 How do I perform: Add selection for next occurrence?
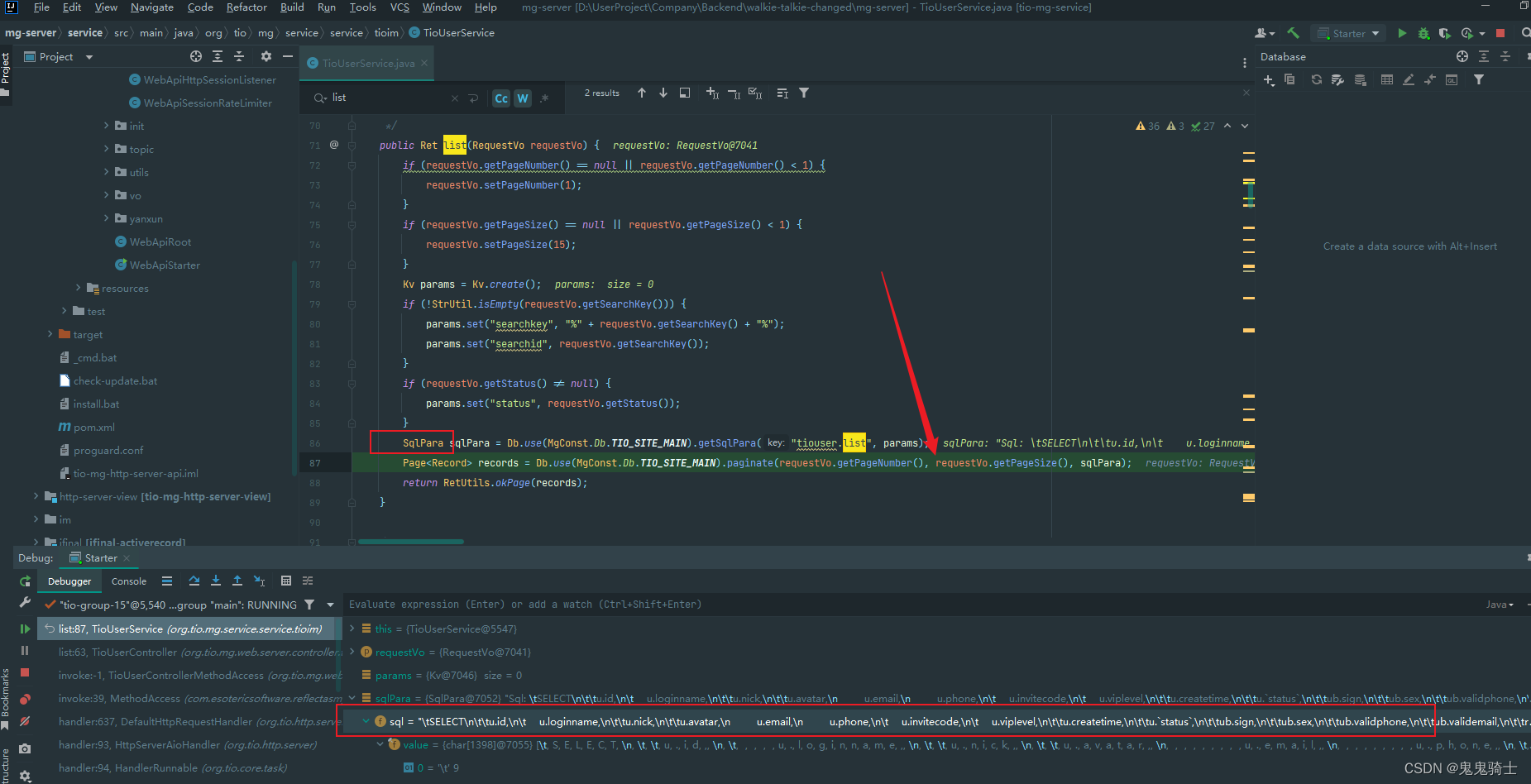click(x=712, y=93)
